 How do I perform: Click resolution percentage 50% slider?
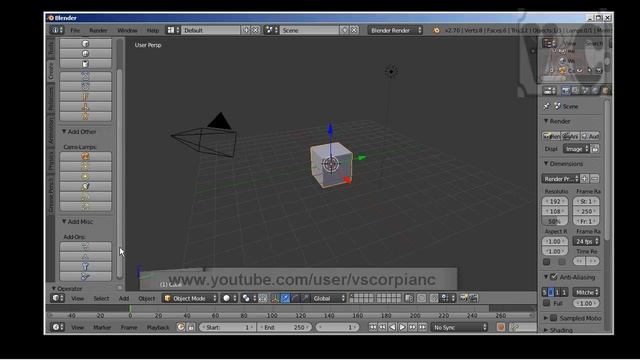tap(555, 221)
